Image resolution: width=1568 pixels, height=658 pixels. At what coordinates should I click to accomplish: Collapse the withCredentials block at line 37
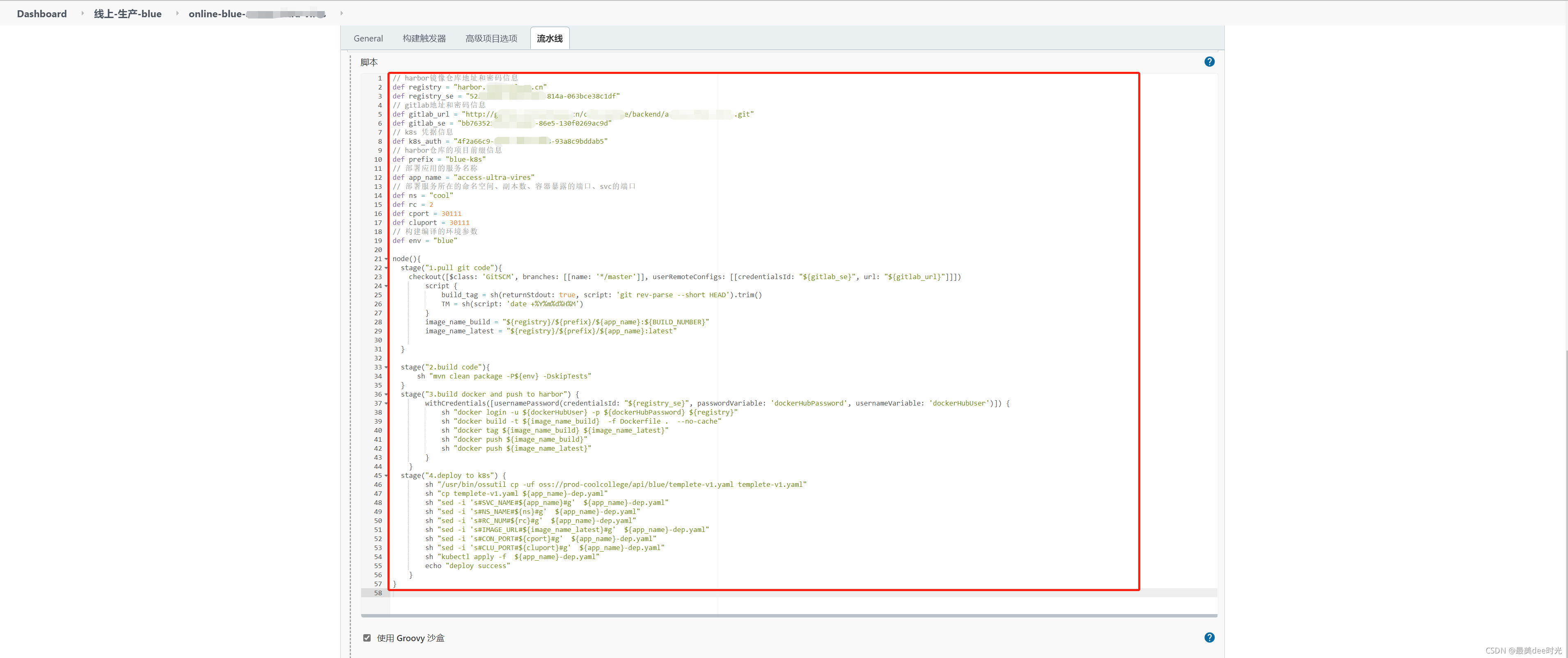click(387, 404)
